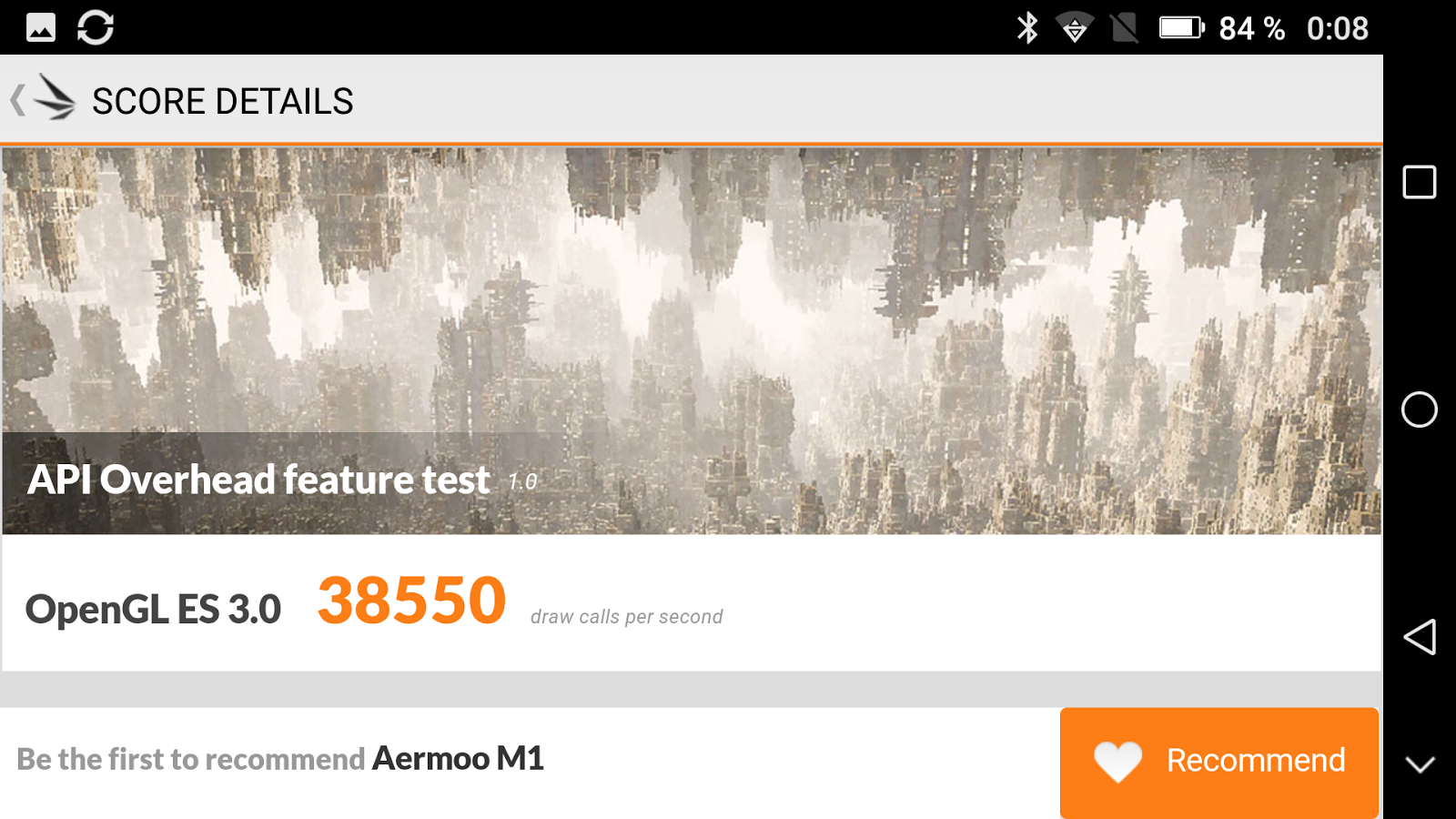1456x819 pixels.
Task: Tap the no-SIM card icon
Action: 1125,28
